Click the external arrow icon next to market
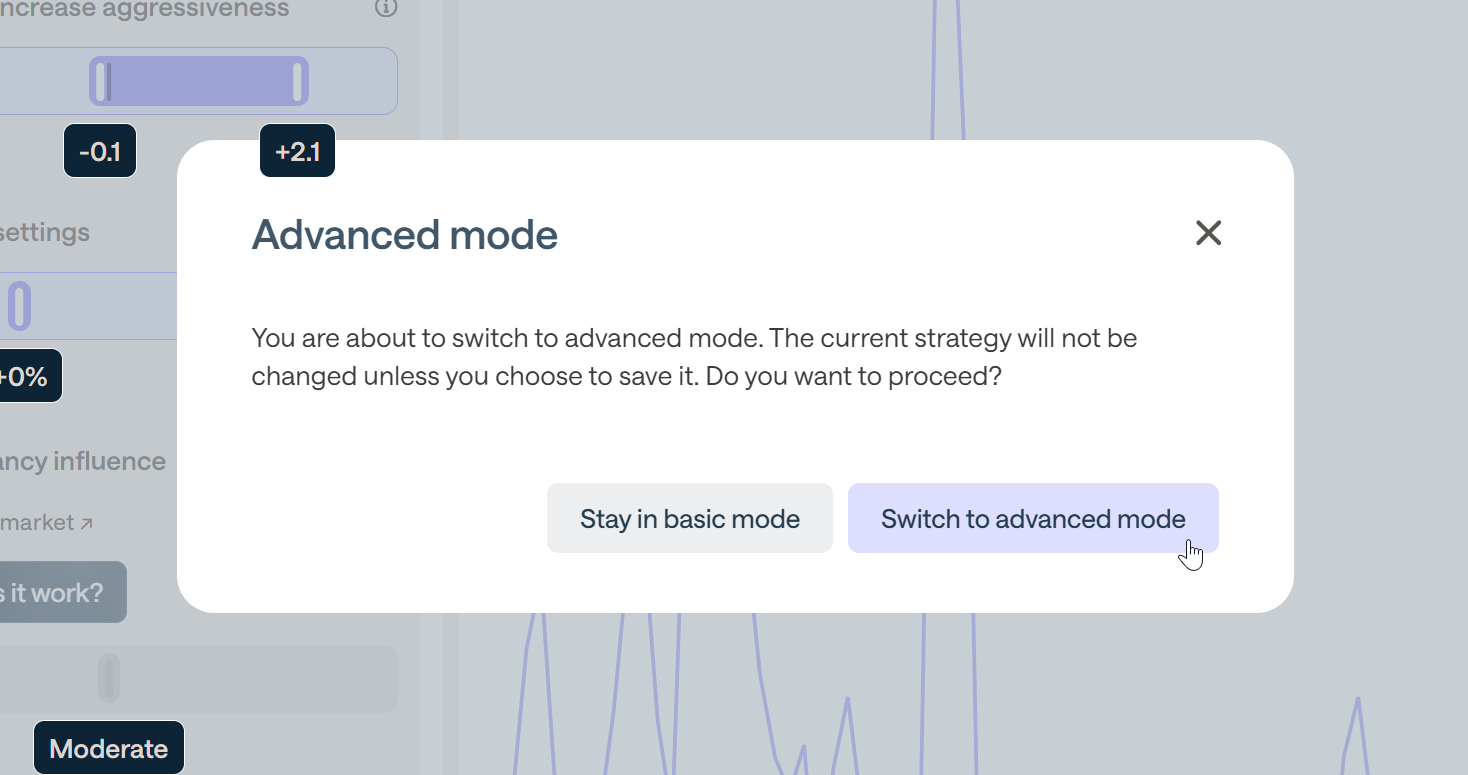 point(87,523)
